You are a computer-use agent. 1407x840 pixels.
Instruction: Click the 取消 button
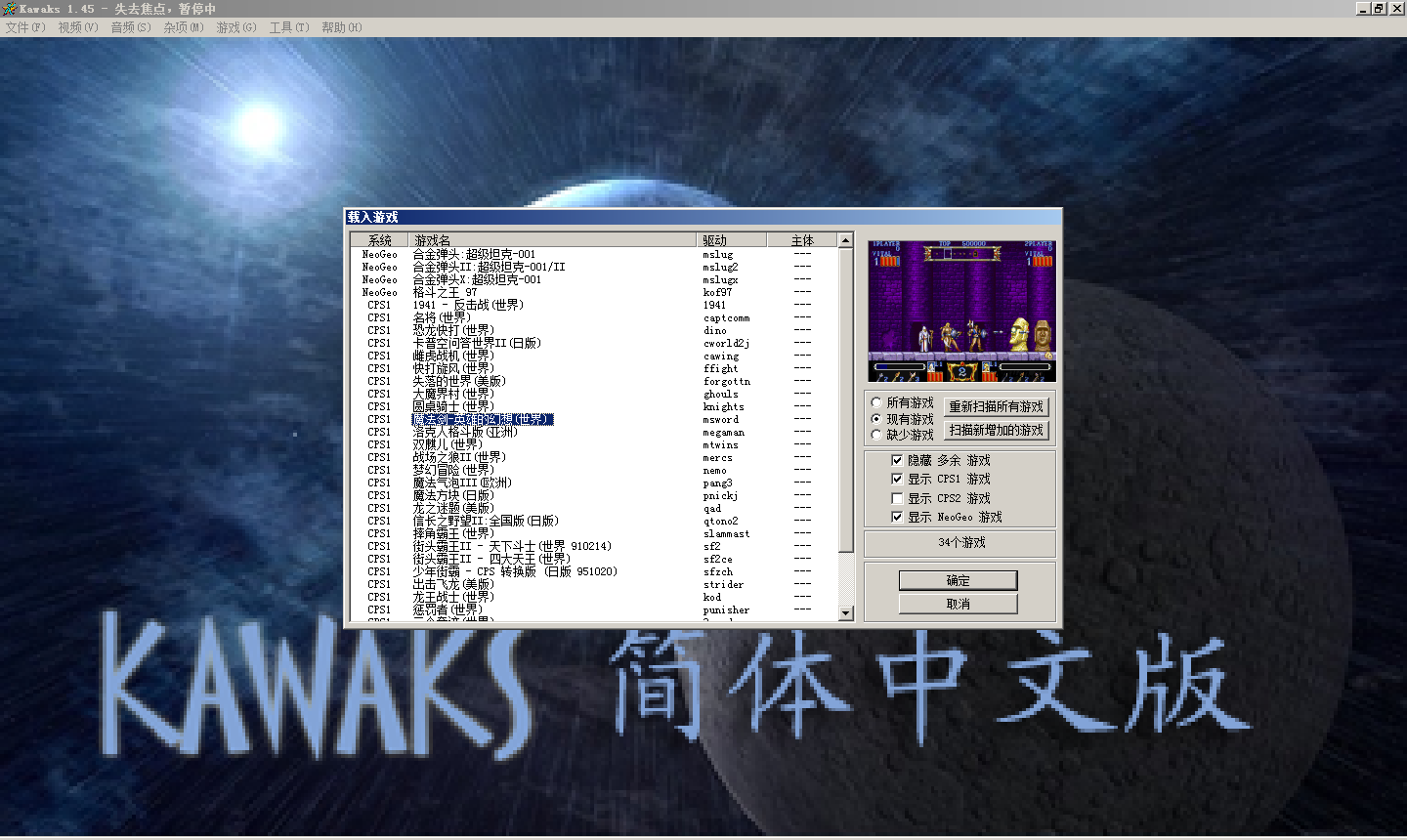(958, 604)
